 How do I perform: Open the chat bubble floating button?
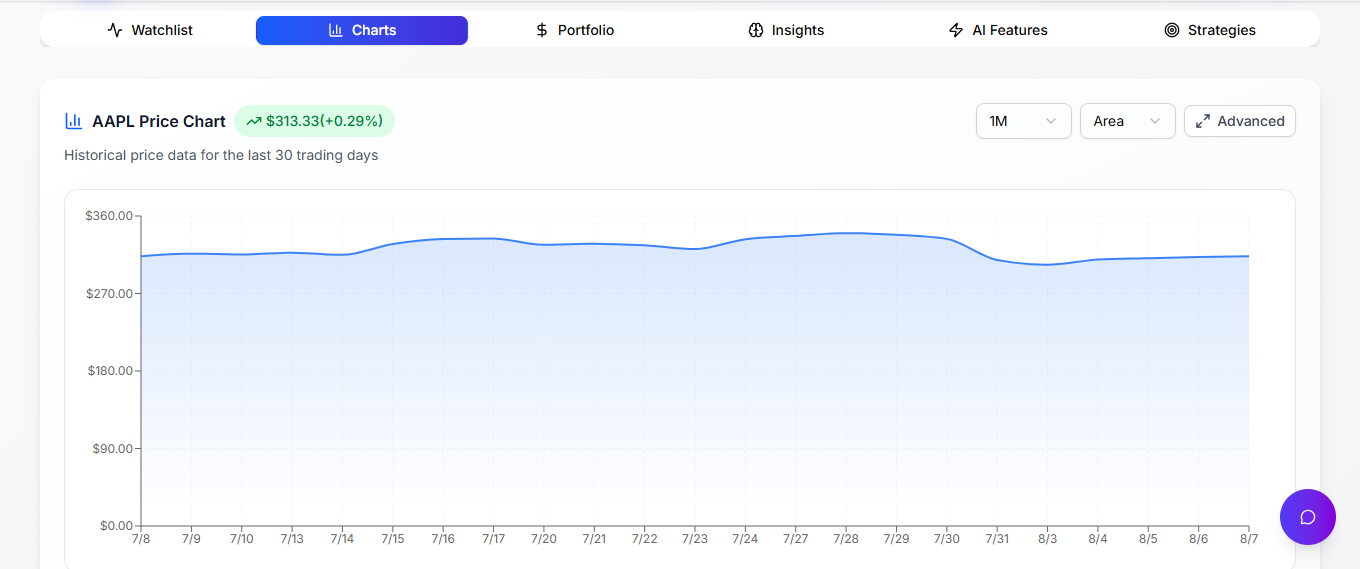point(1308,517)
